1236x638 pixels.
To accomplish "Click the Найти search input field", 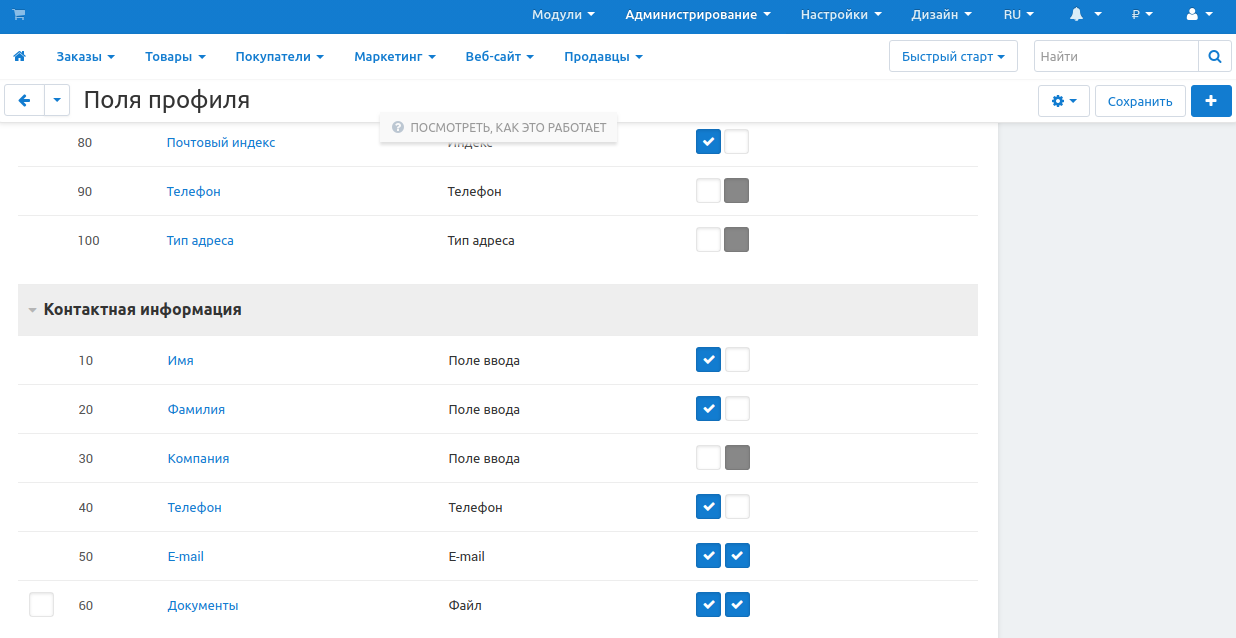I will [1115, 57].
